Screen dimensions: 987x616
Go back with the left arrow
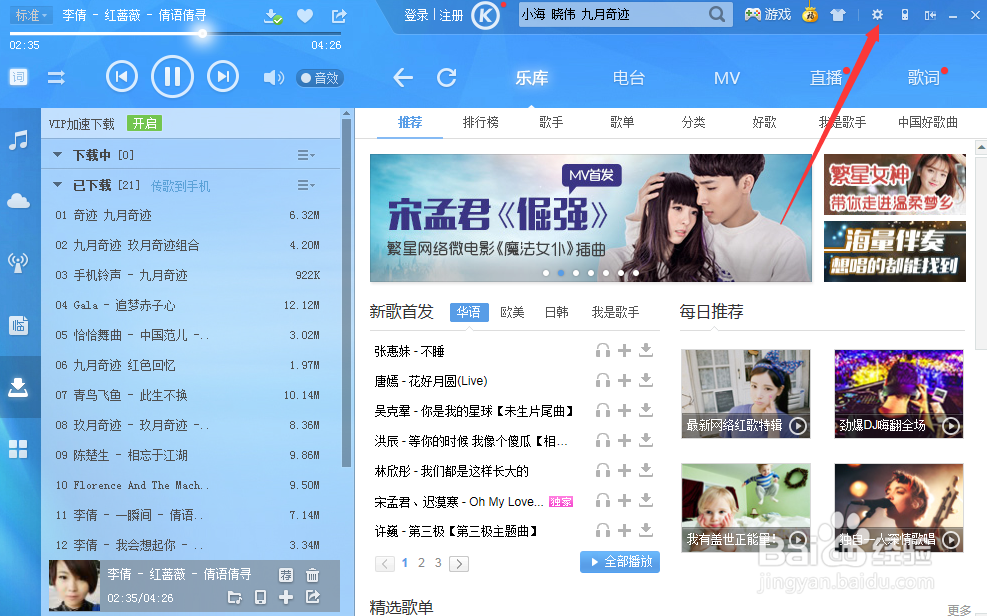tap(403, 78)
